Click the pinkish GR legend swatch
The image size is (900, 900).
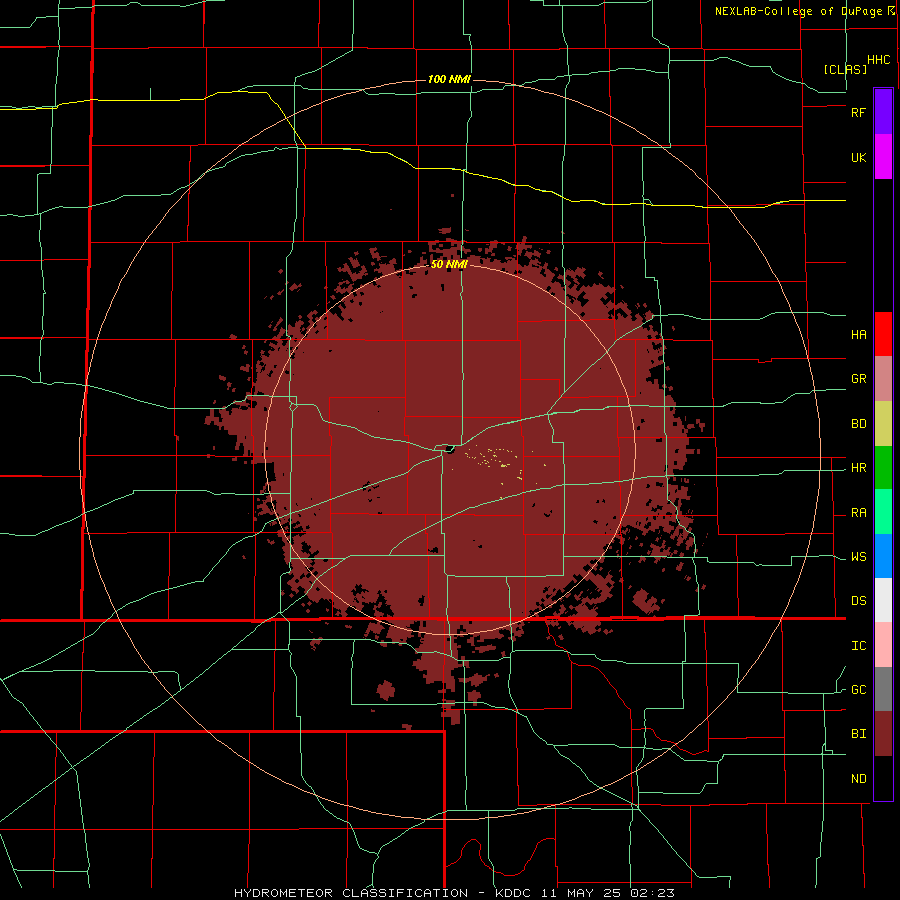pos(883,379)
